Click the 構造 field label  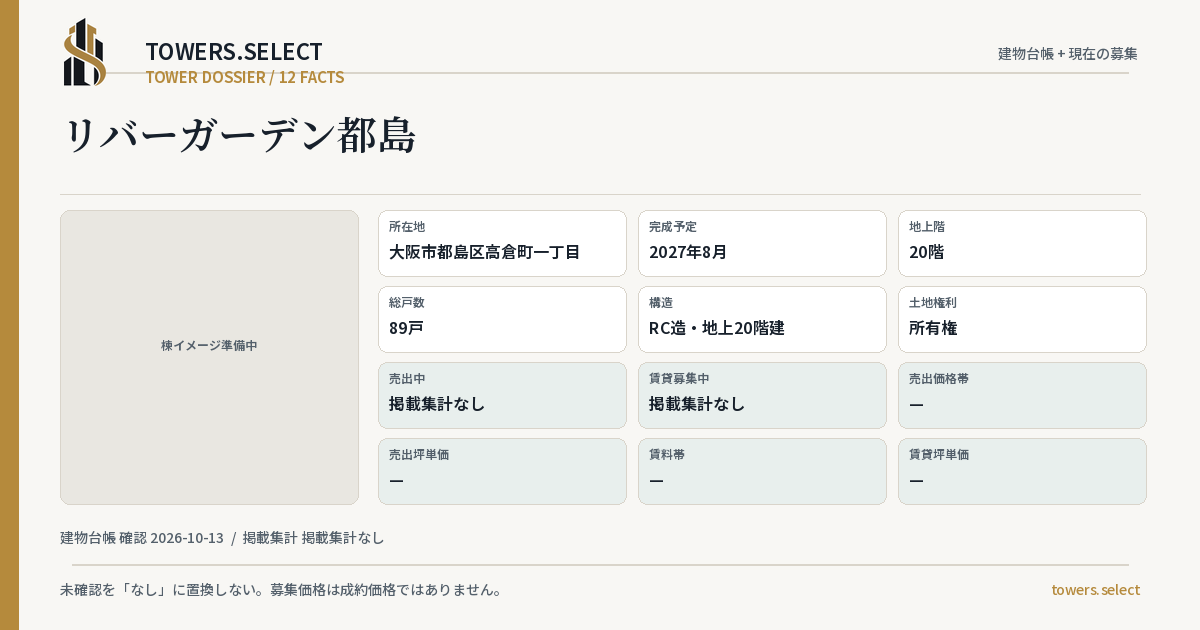point(661,303)
